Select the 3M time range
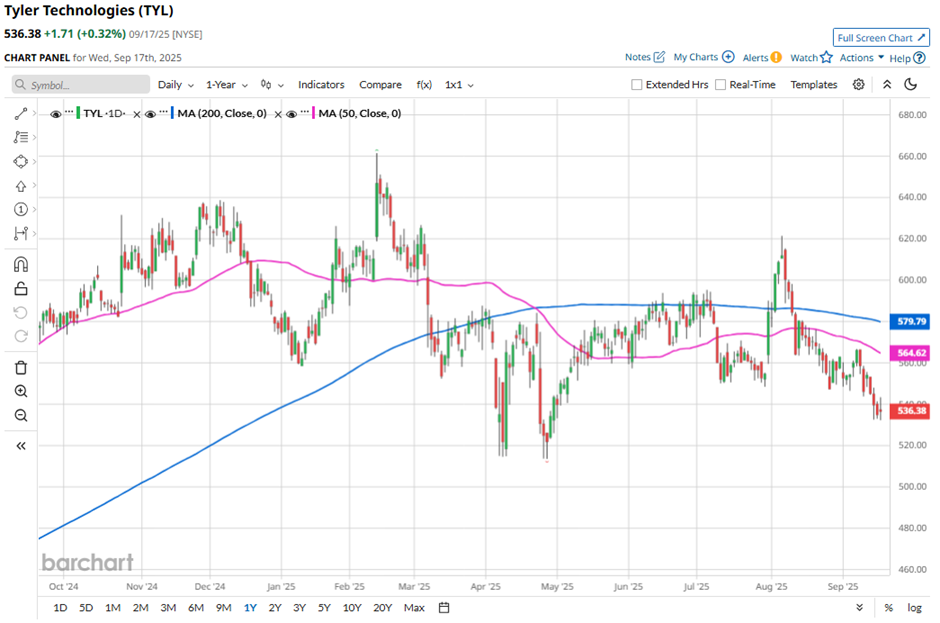 click(168, 607)
